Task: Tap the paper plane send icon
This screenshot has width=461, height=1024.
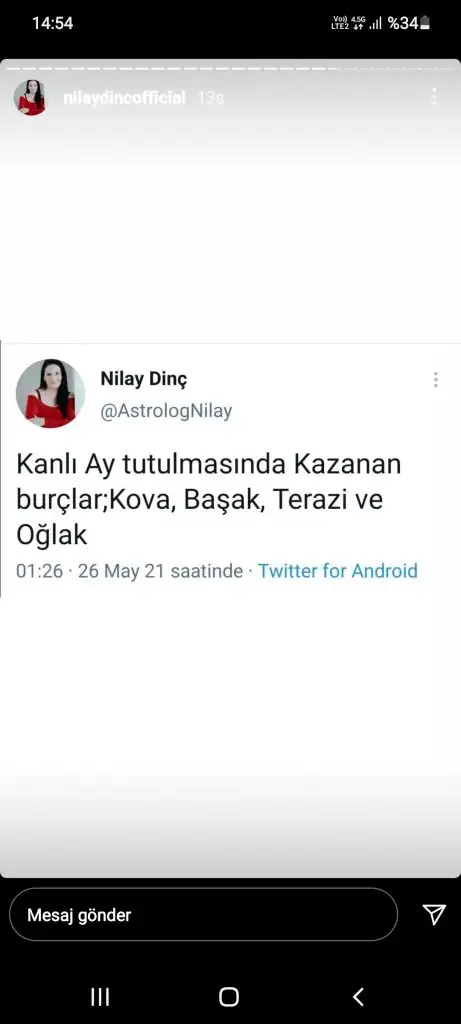Action: 434,914
